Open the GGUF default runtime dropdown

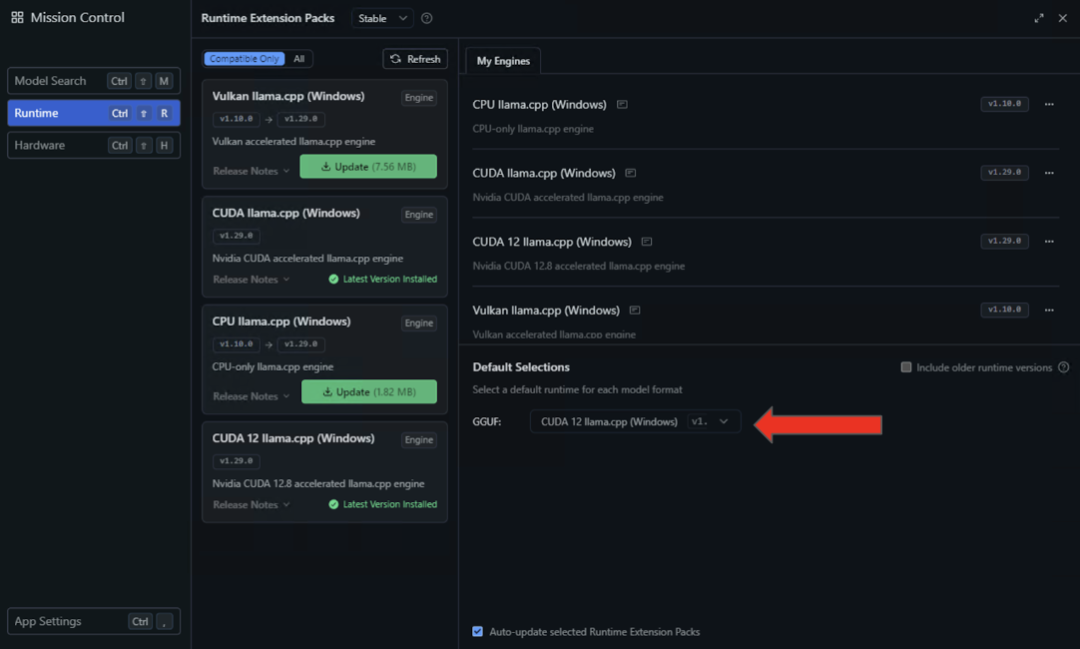(635, 422)
